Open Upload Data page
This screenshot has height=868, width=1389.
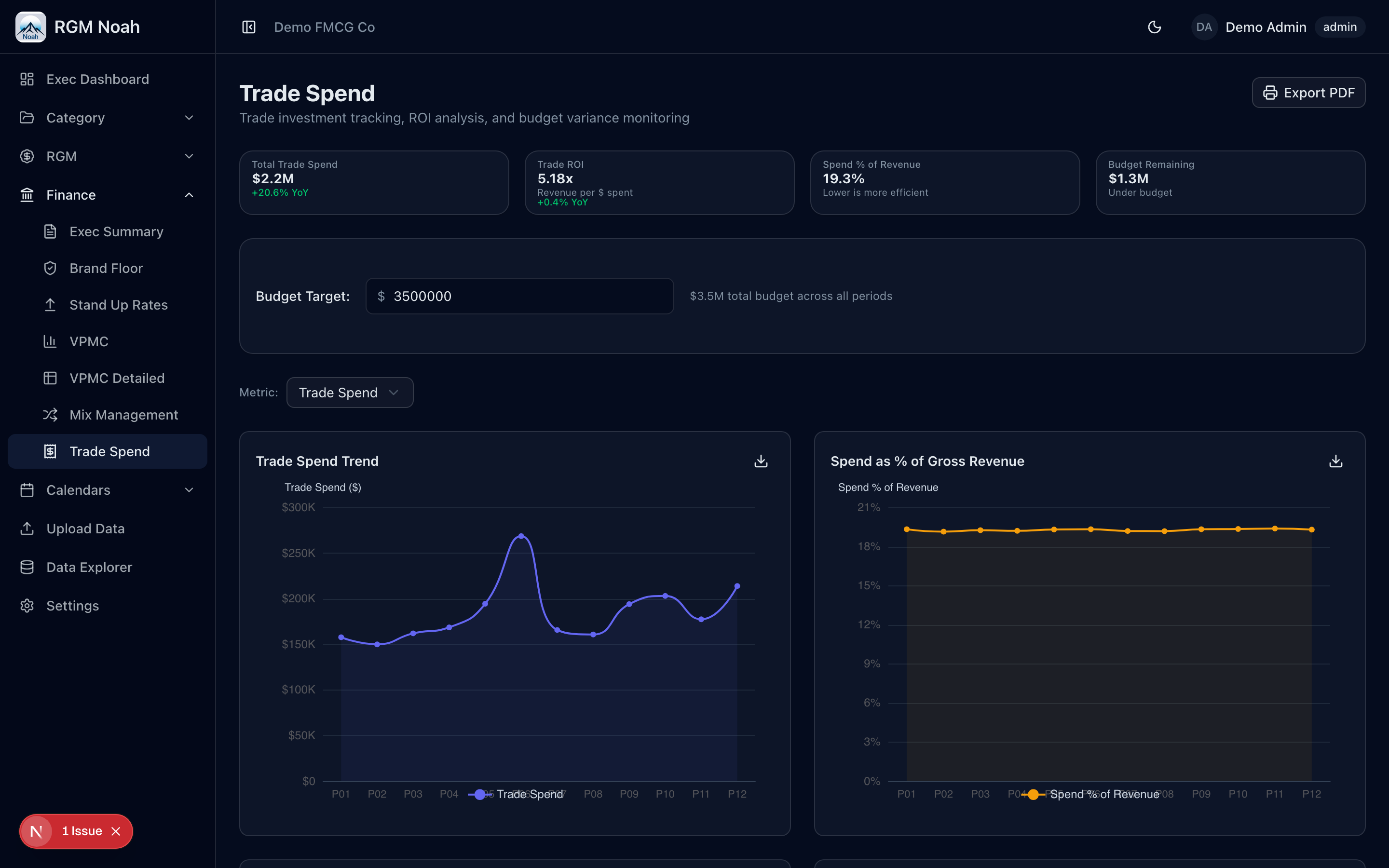(x=85, y=529)
